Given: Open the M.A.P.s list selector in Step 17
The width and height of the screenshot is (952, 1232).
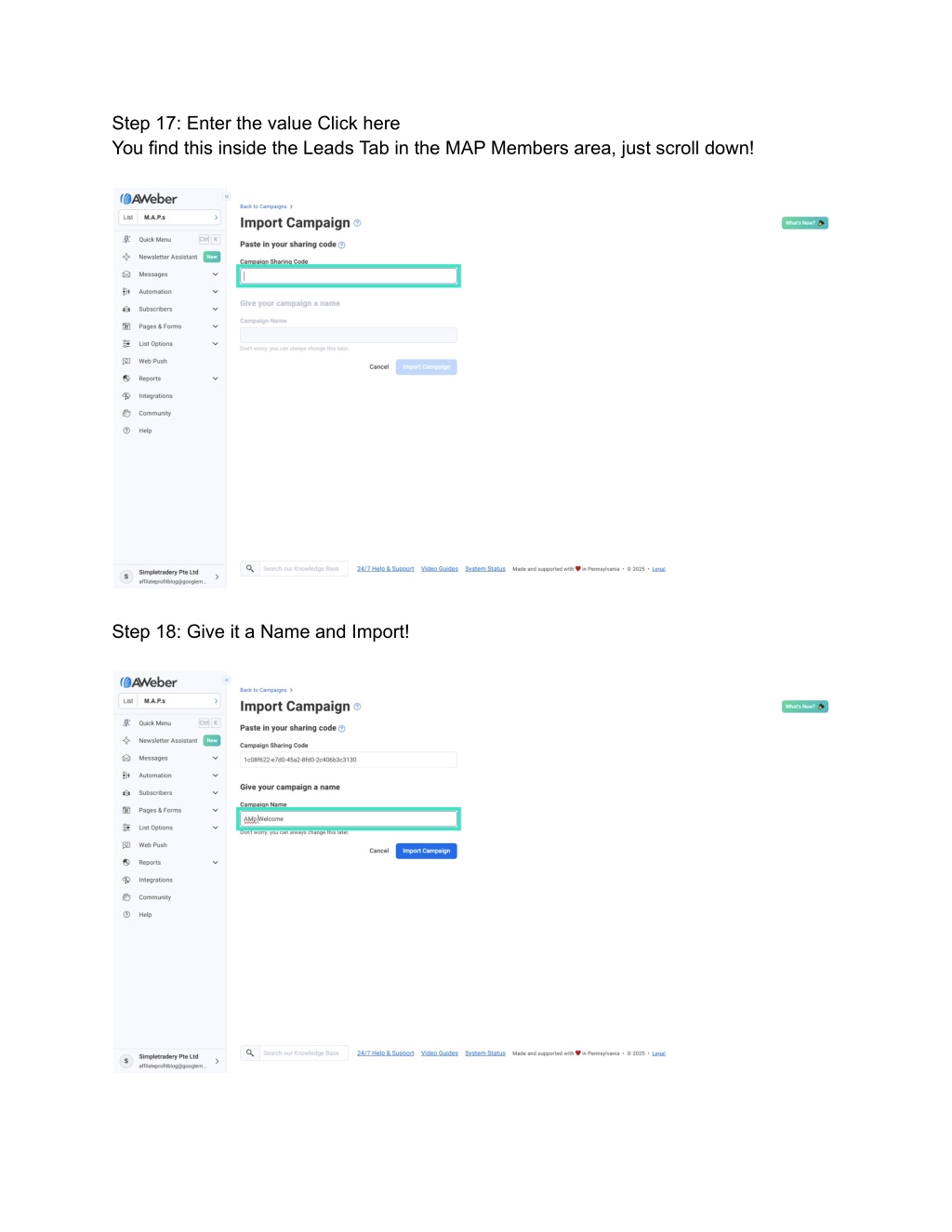Looking at the screenshot, I should tap(169, 218).
